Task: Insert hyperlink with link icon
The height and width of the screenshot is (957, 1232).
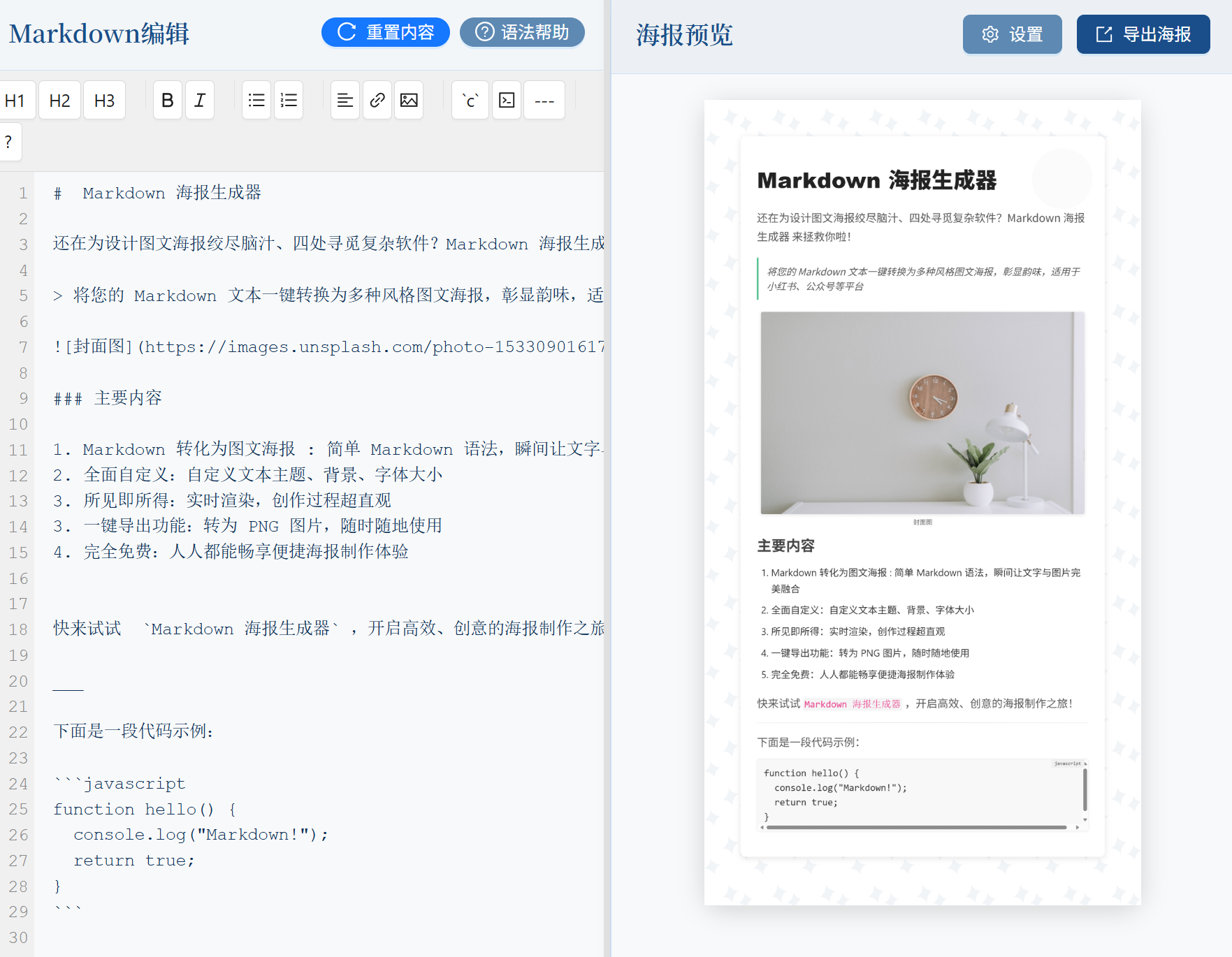Action: click(x=377, y=101)
